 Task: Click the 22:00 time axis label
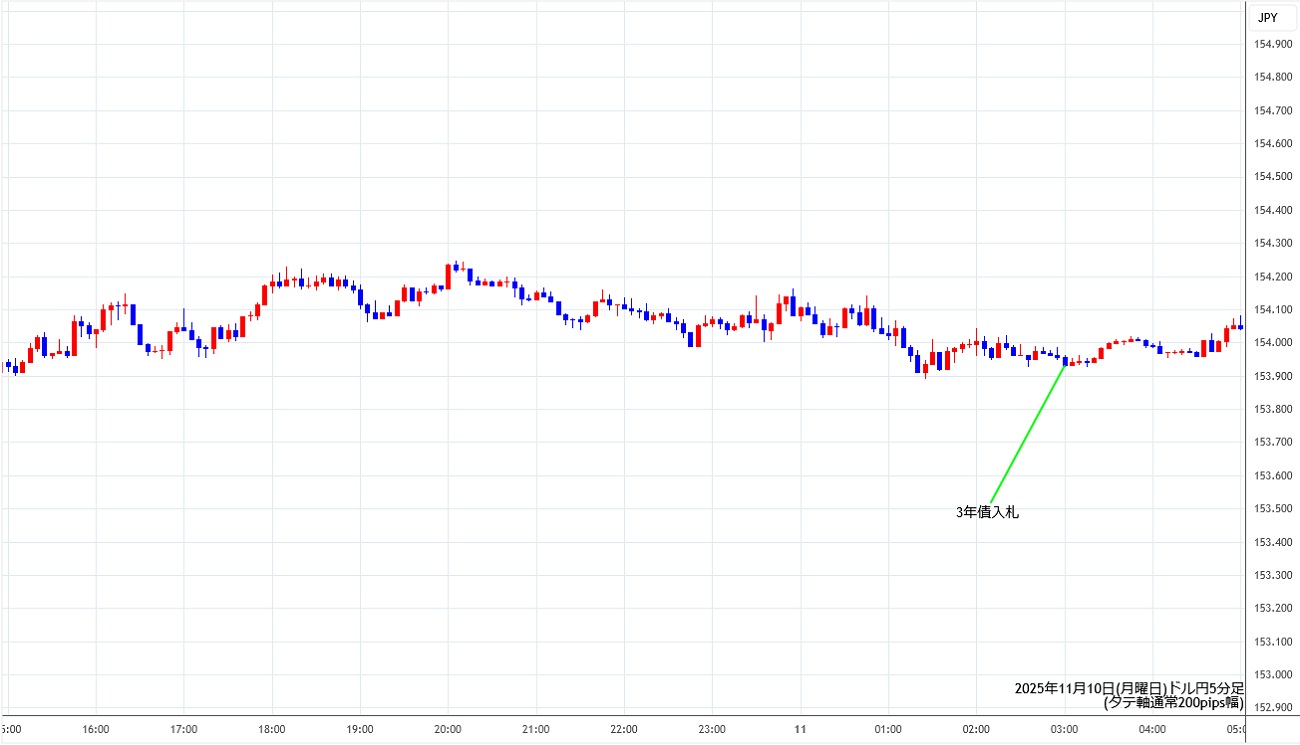624,729
